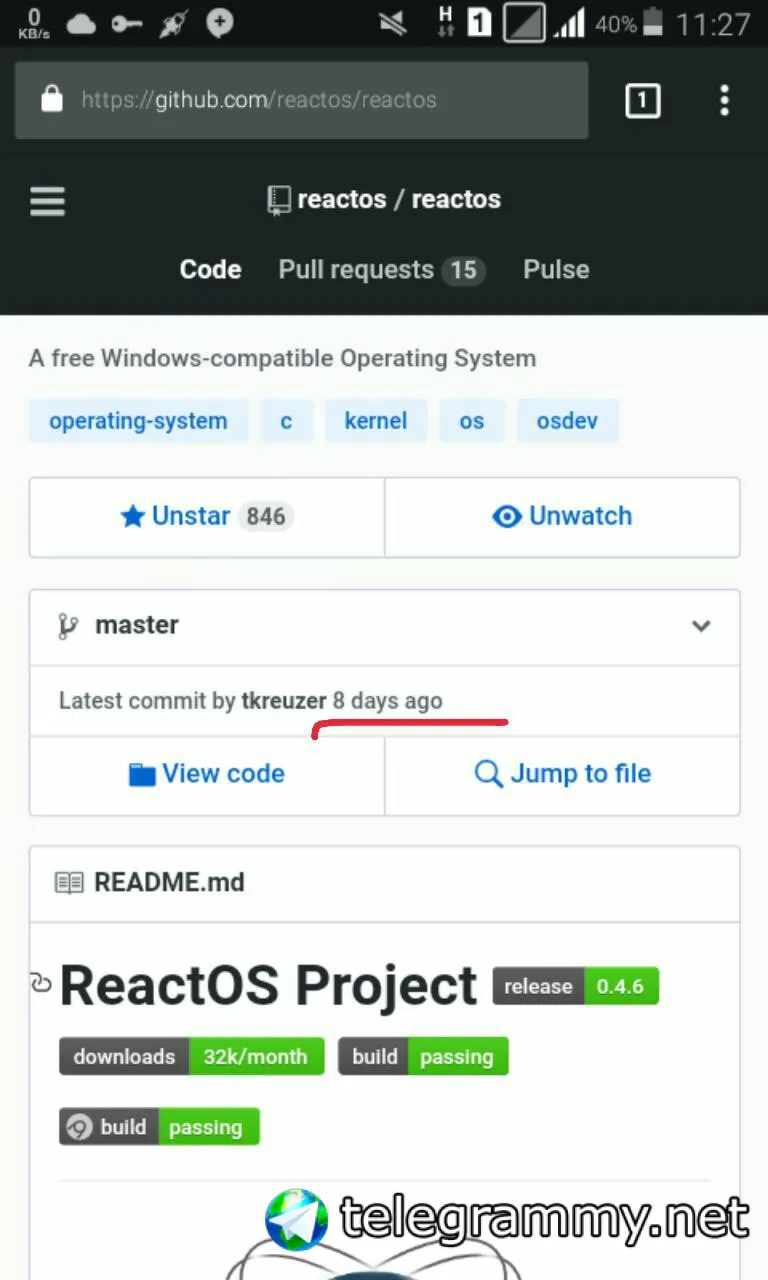This screenshot has height=1280, width=768.
Task: Click the release 0.4.6 badge
Action: [575, 986]
